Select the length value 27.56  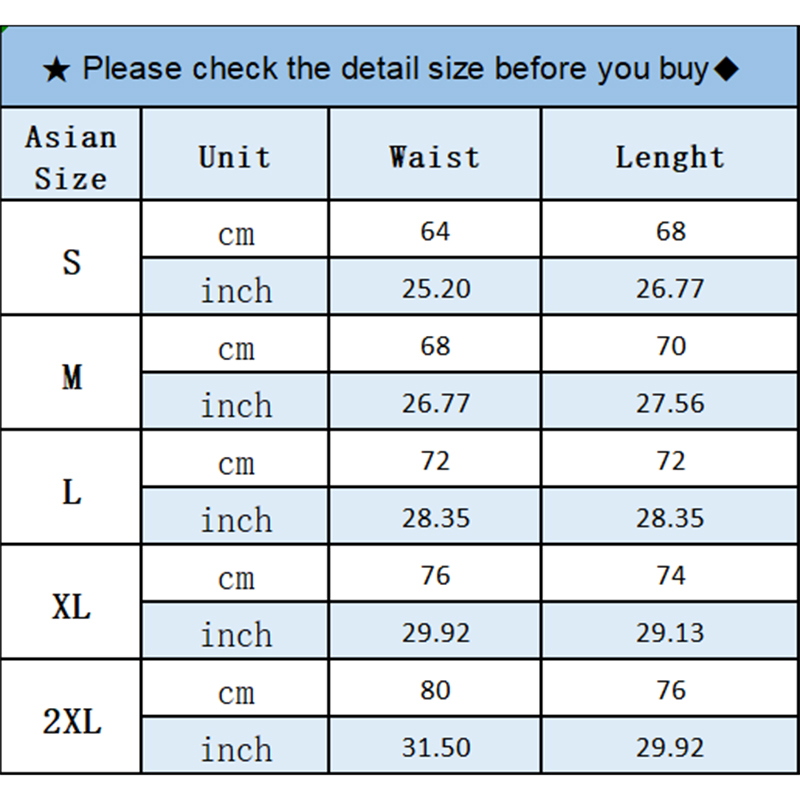tap(670, 404)
